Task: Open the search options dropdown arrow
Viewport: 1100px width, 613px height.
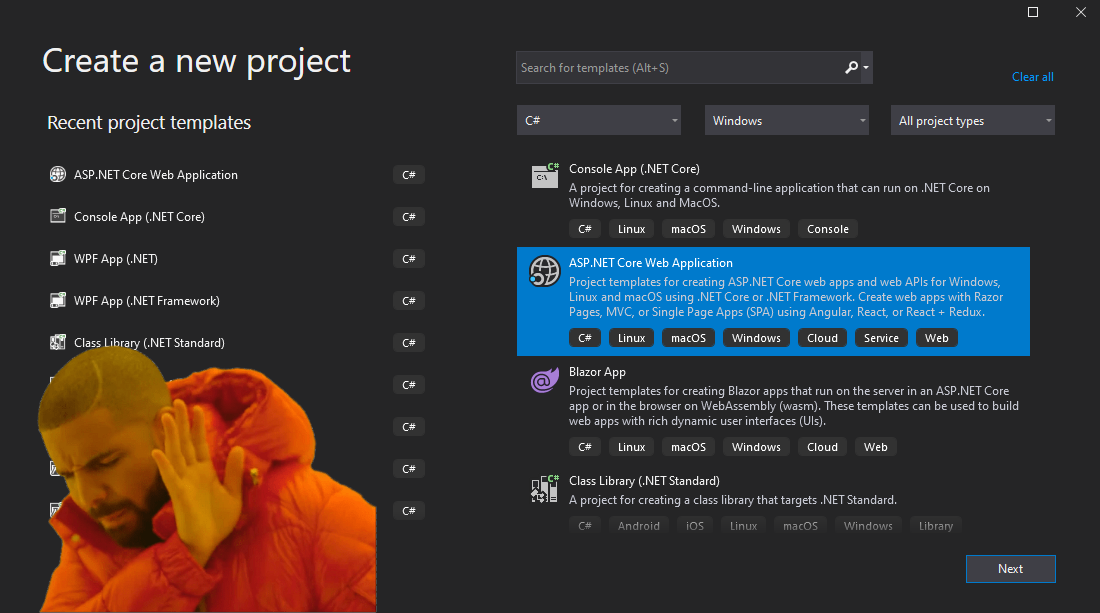Action: 866,67
